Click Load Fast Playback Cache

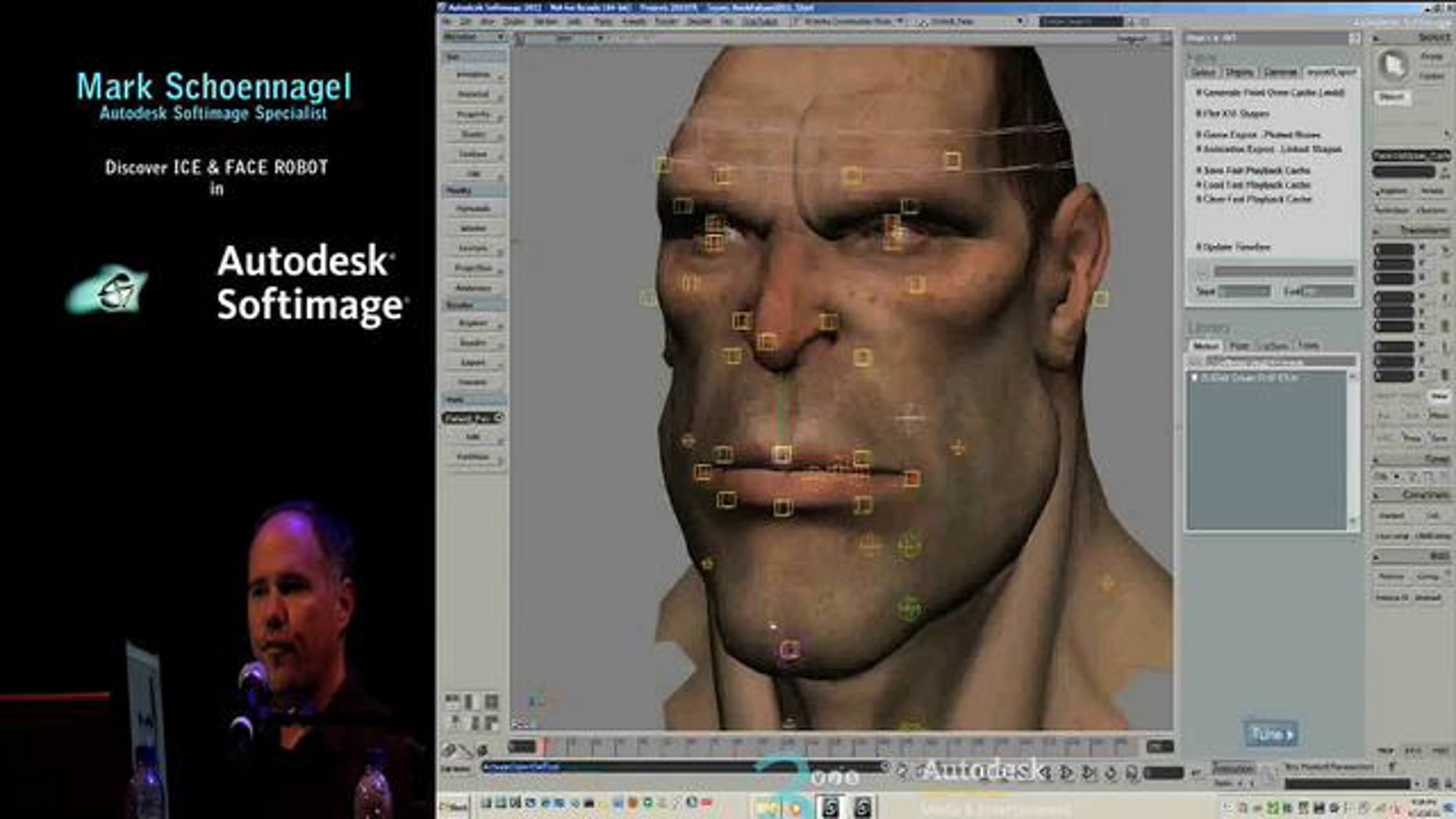pos(1253,185)
